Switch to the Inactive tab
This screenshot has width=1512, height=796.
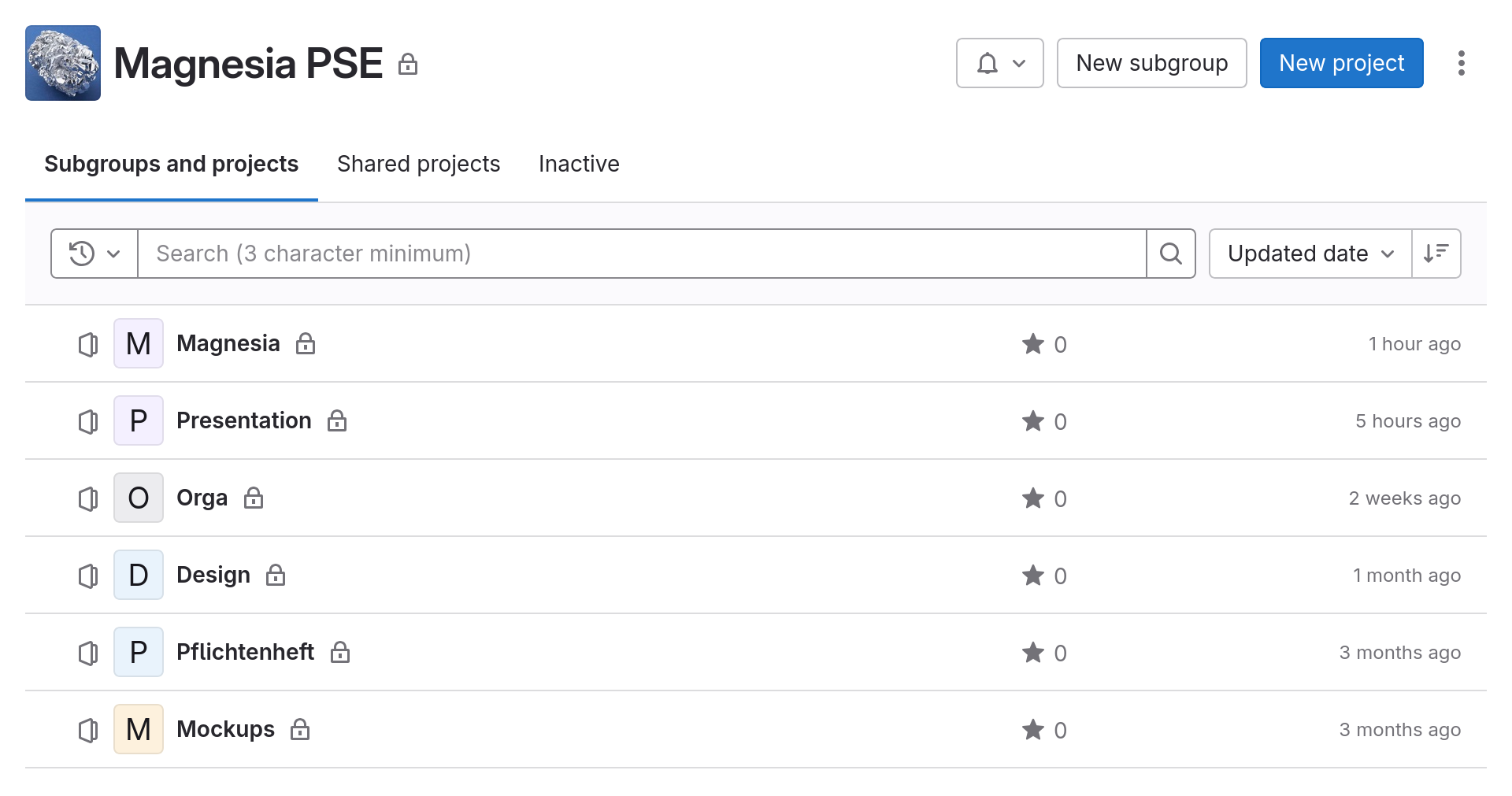tap(579, 164)
